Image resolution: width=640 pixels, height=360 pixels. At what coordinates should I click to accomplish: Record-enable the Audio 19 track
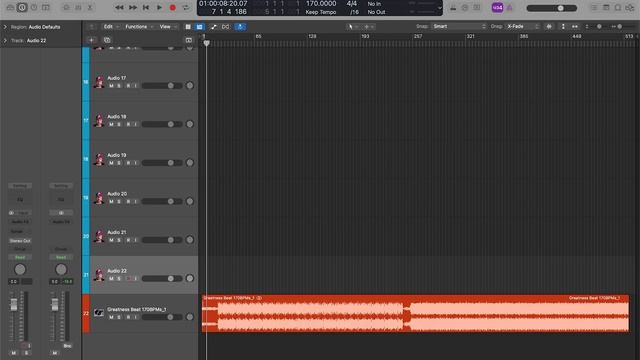coord(128,163)
